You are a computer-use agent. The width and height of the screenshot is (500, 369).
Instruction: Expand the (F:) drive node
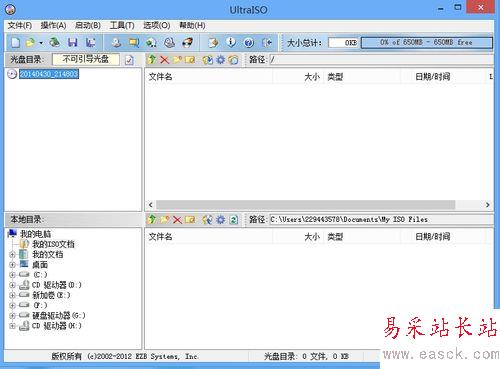[x=12, y=305]
